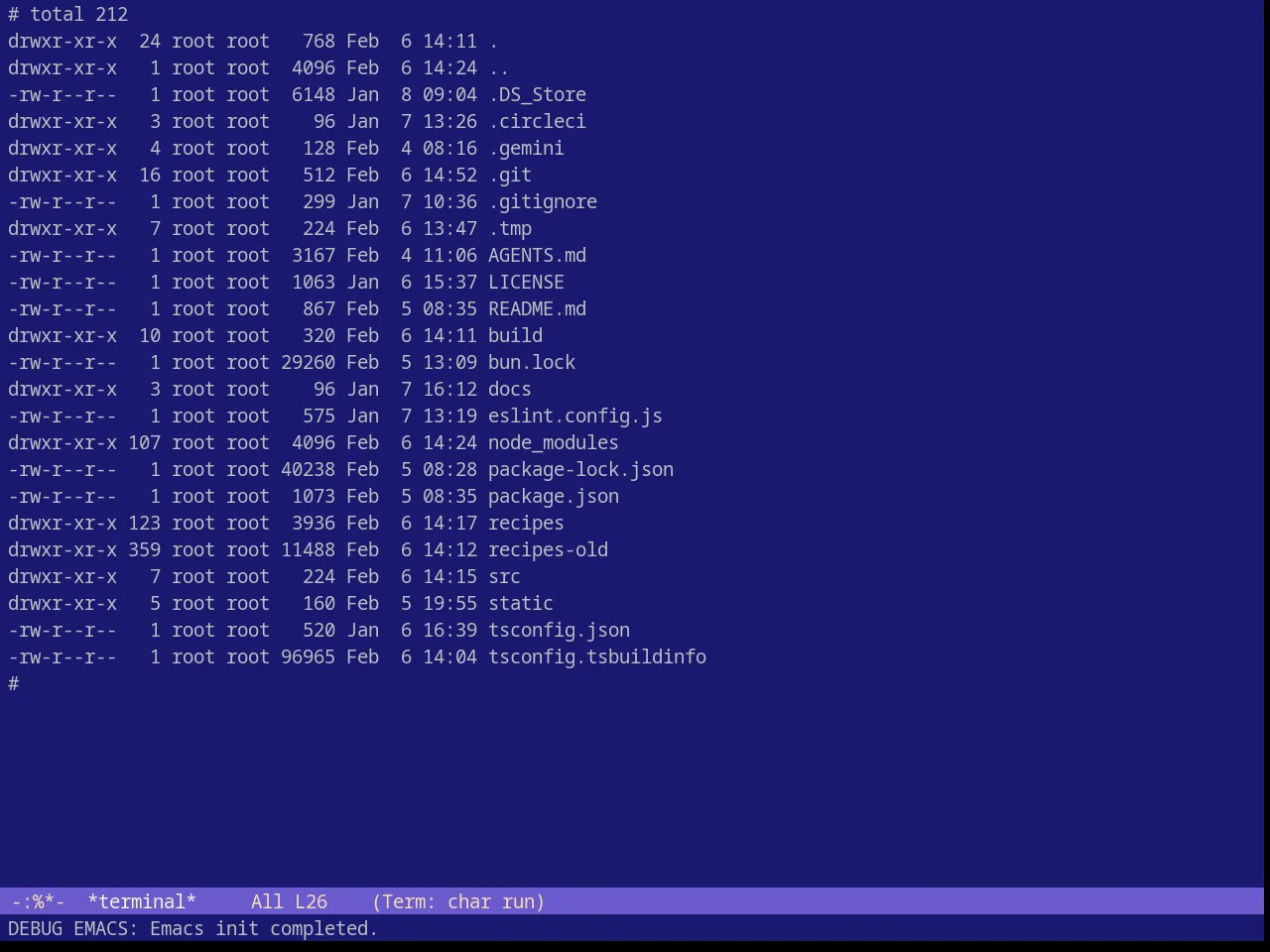Click the static directory name

coord(521,603)
